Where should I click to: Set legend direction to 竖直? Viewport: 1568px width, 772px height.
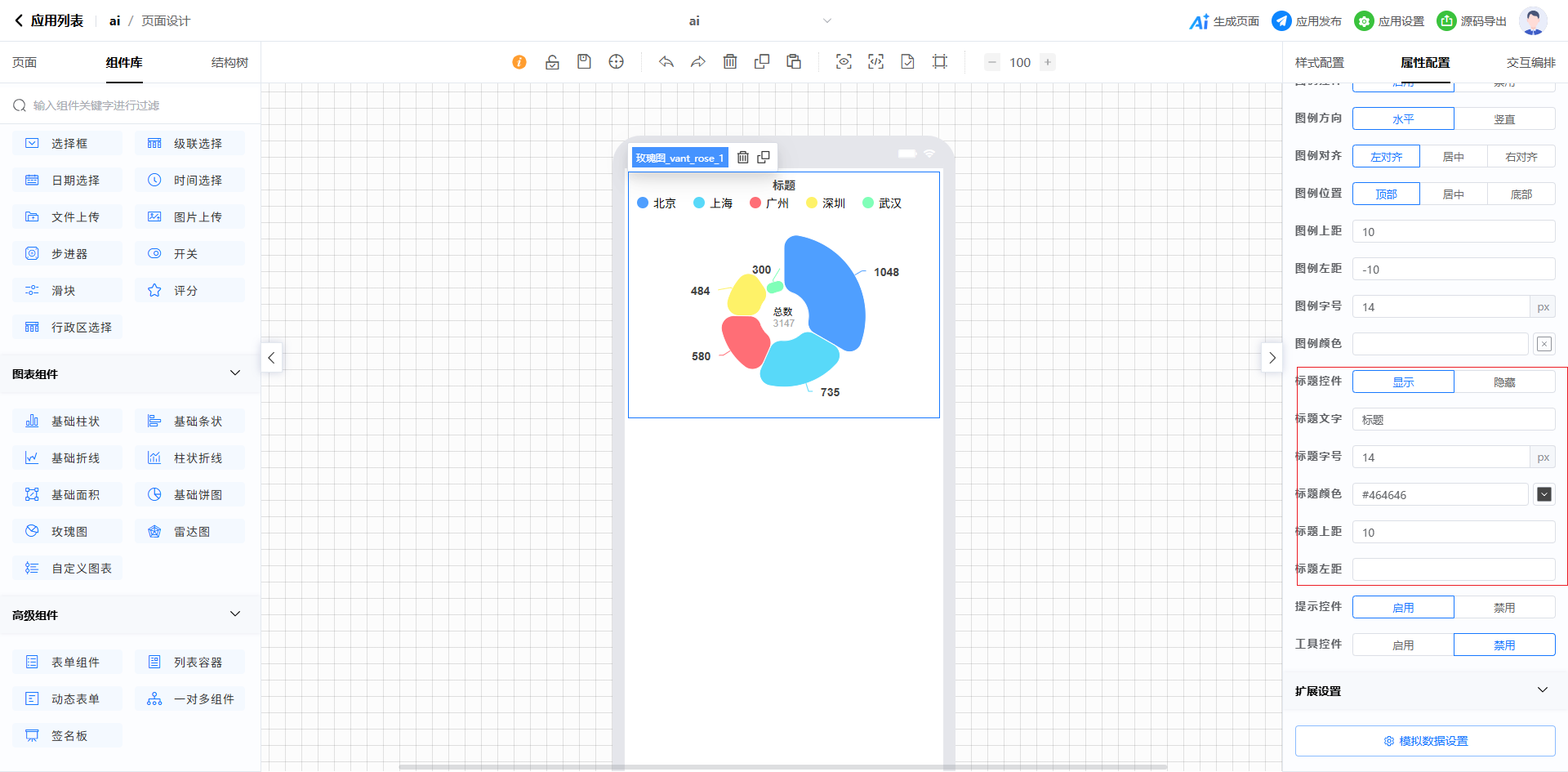pyautogui.click(x=1504, y=119)
